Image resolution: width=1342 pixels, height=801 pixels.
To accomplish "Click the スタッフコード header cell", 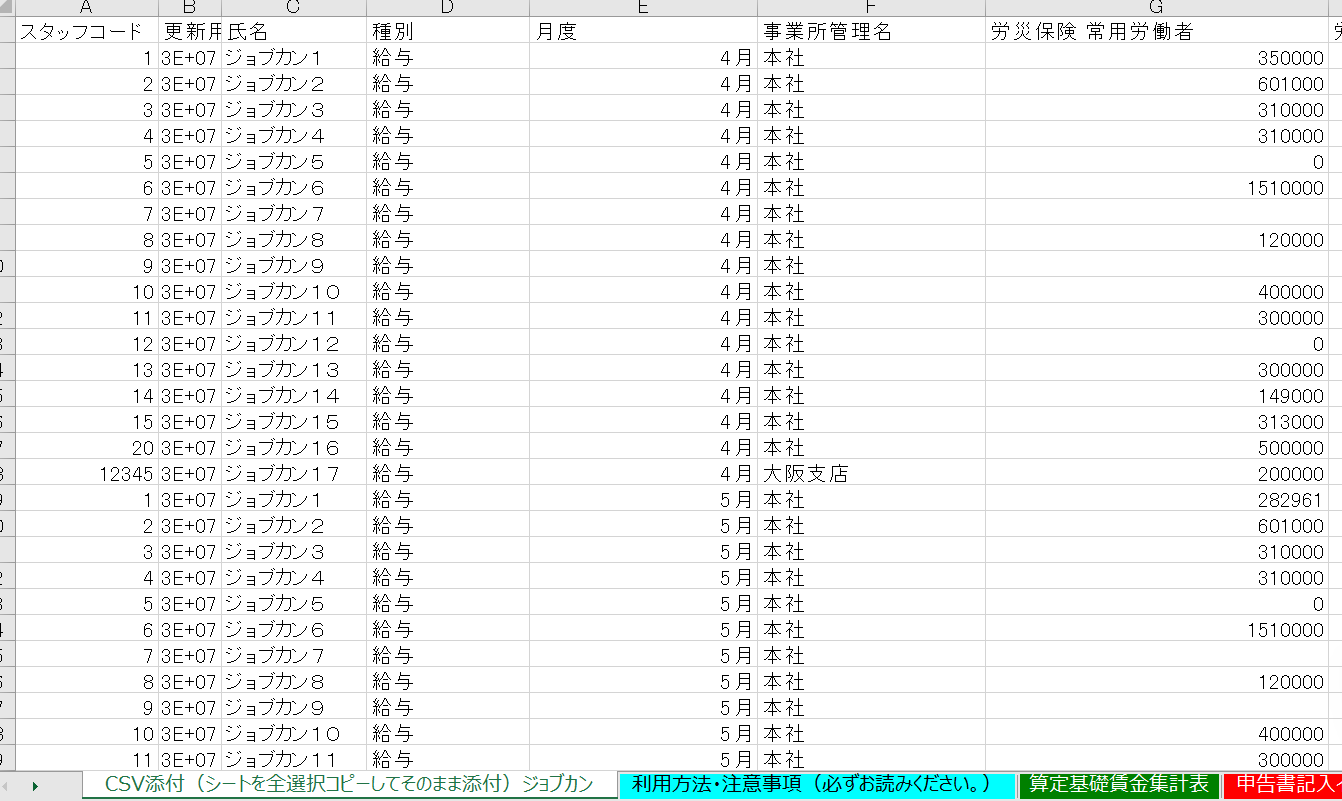I will pyautogui.click(x=87, y=31).
